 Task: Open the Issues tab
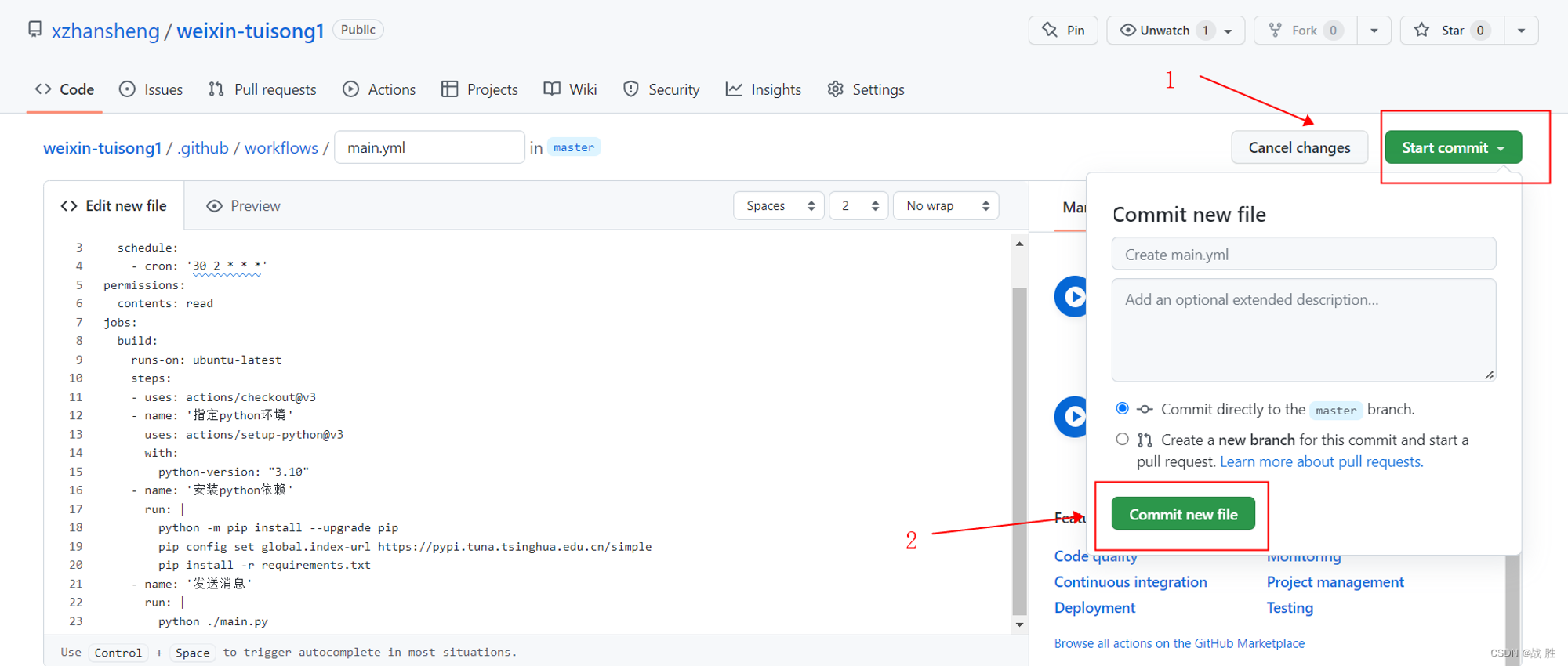tap(151, 89)
